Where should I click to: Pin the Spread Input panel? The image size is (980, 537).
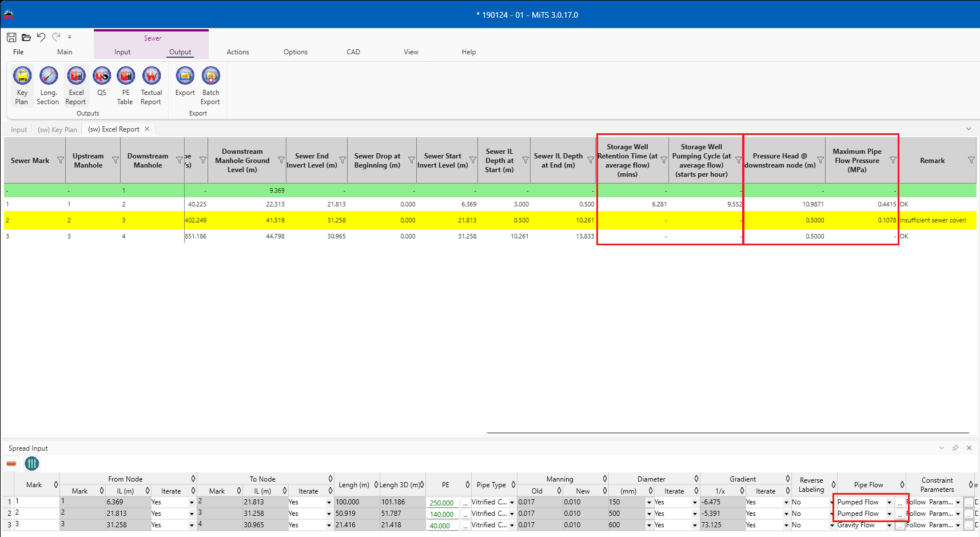(x=956, y=448)
